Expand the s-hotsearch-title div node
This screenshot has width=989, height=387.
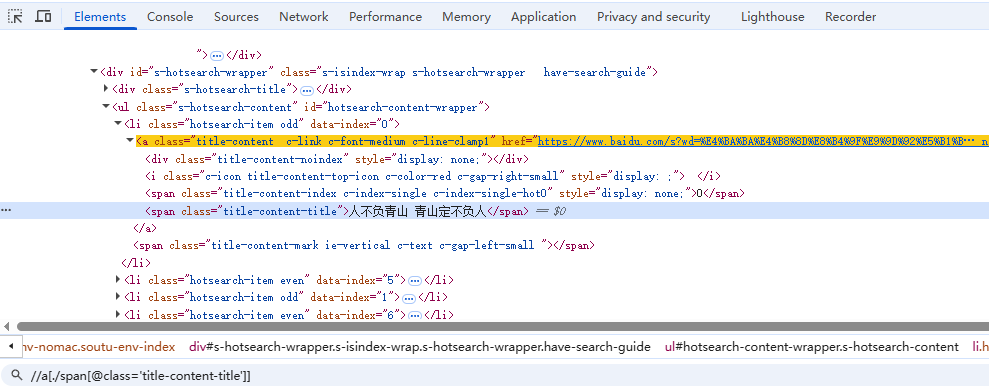(106, 89)
